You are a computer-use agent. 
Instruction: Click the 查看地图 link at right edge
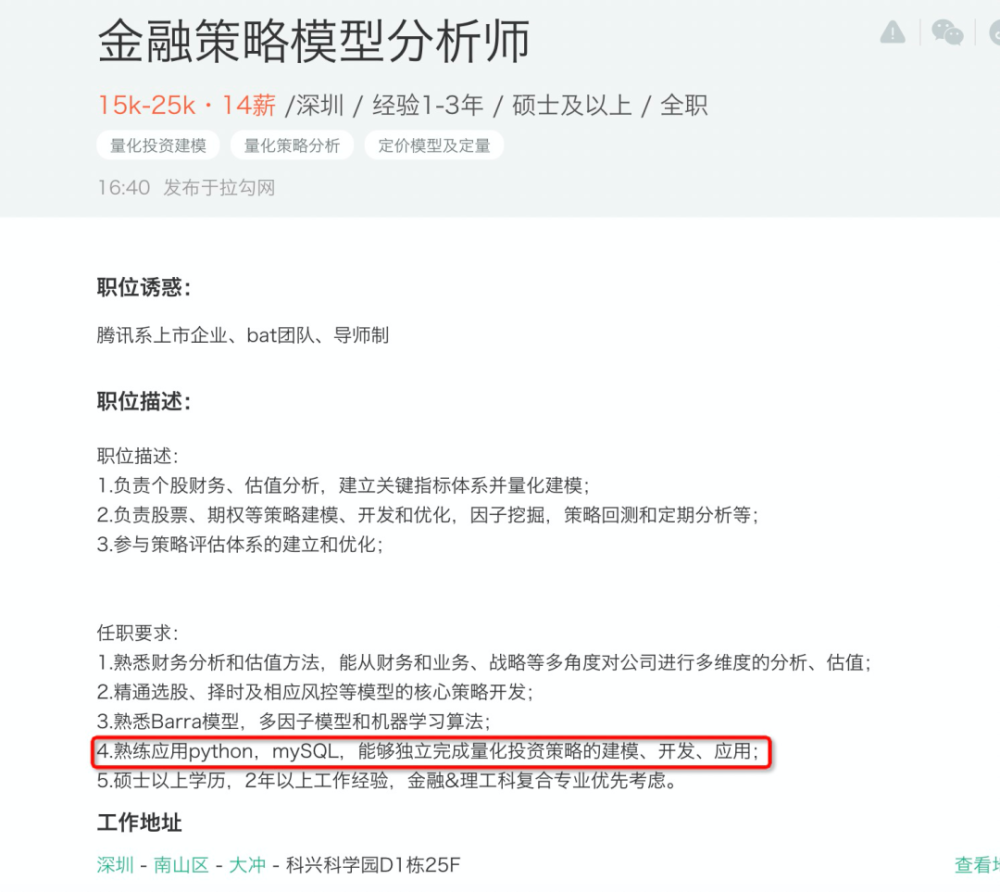(x=977, y=865)
